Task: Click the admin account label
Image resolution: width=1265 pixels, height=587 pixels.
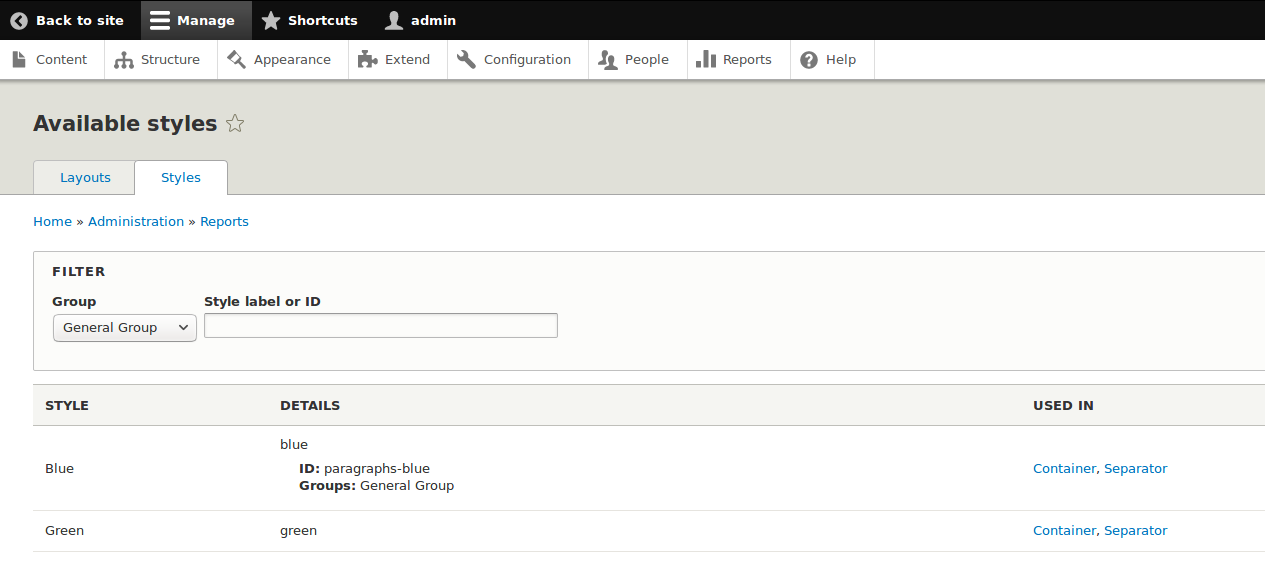Action: pyautogui.click(x=432, y=20)
